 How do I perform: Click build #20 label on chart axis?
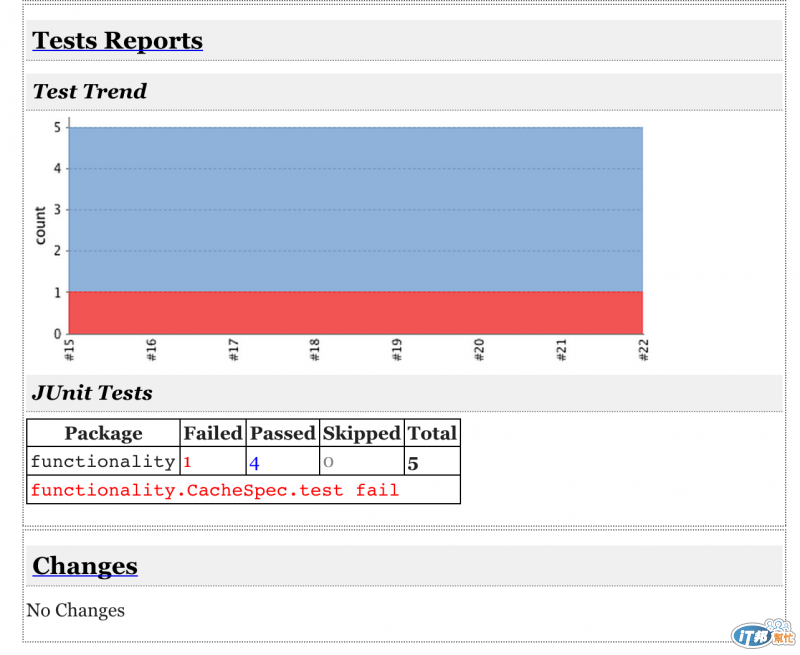479,350
